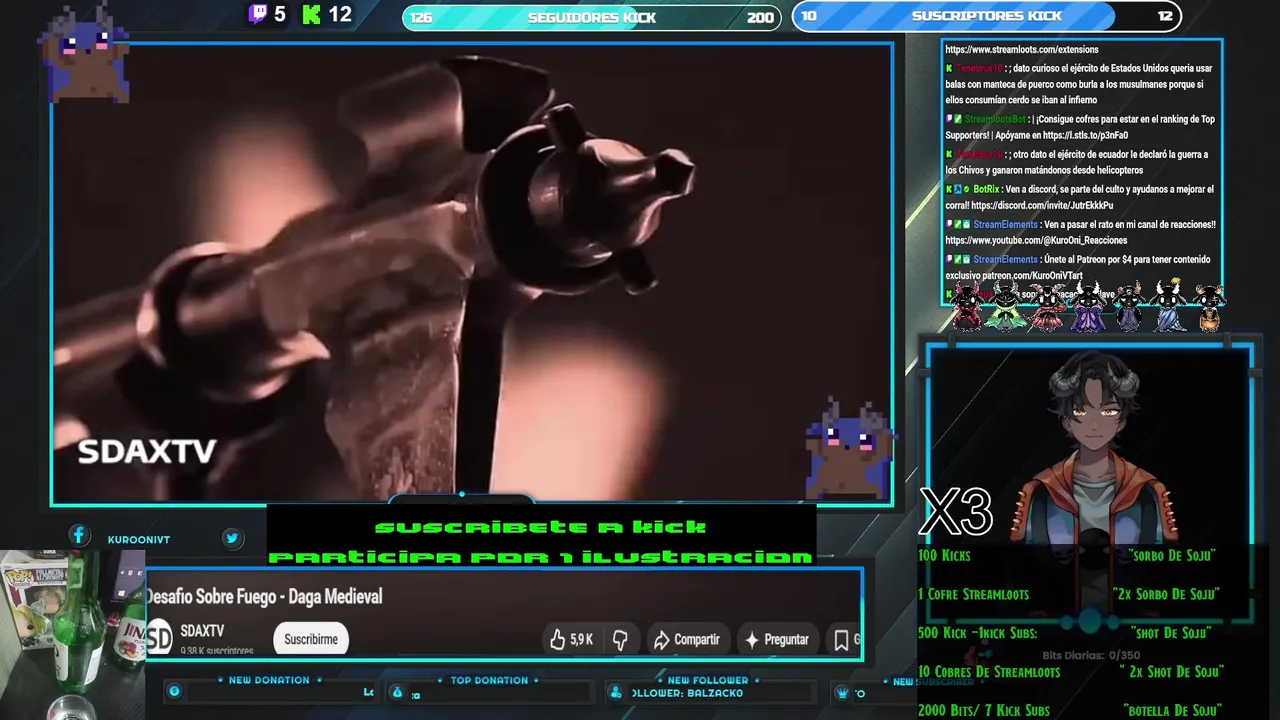Image resolution: width=1280 pixels, height=720 pixels.
Task: Click StreamlootsBot username in chat
Action: pos(995,119)
